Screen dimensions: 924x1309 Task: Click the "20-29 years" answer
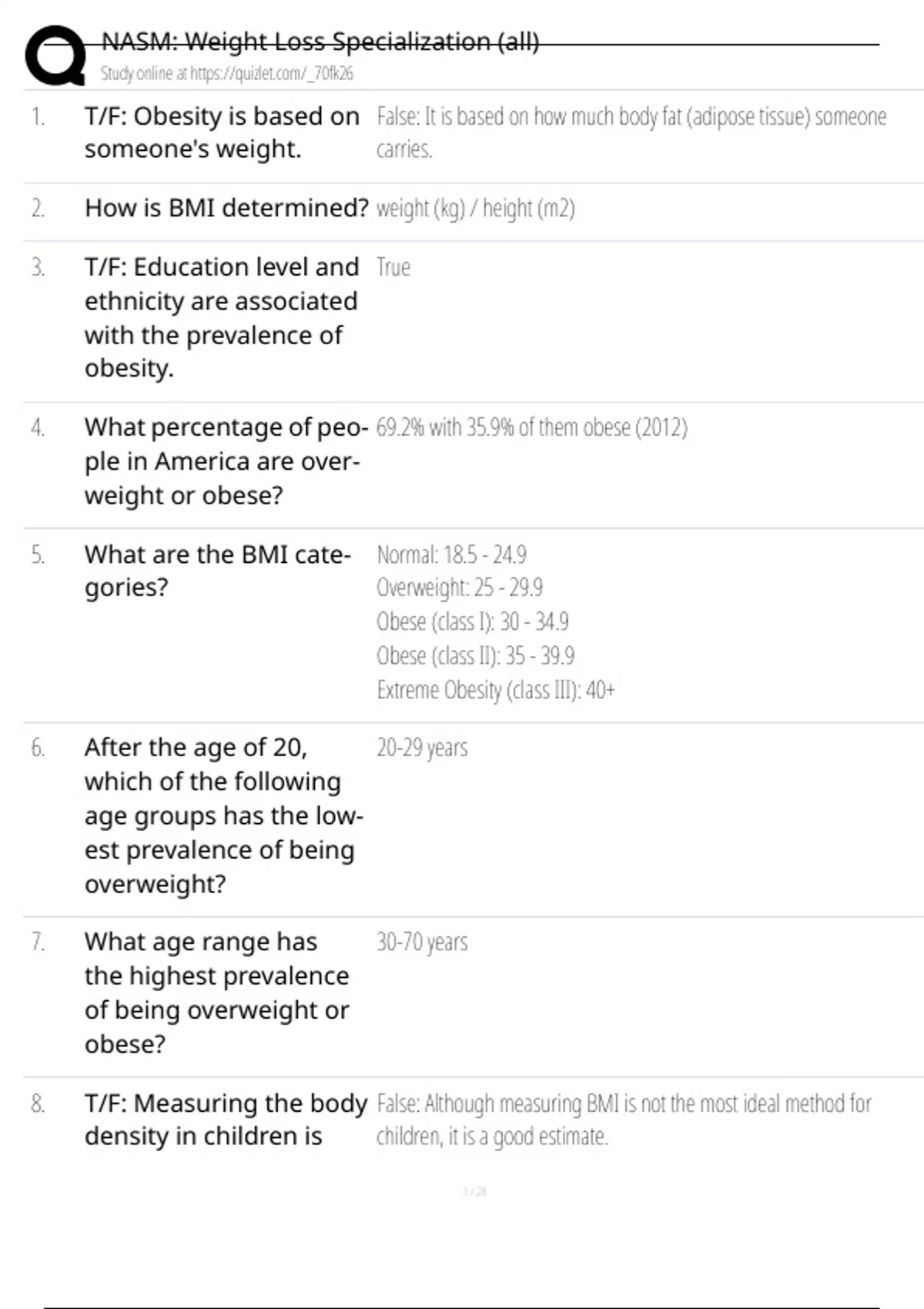(422, 748)
